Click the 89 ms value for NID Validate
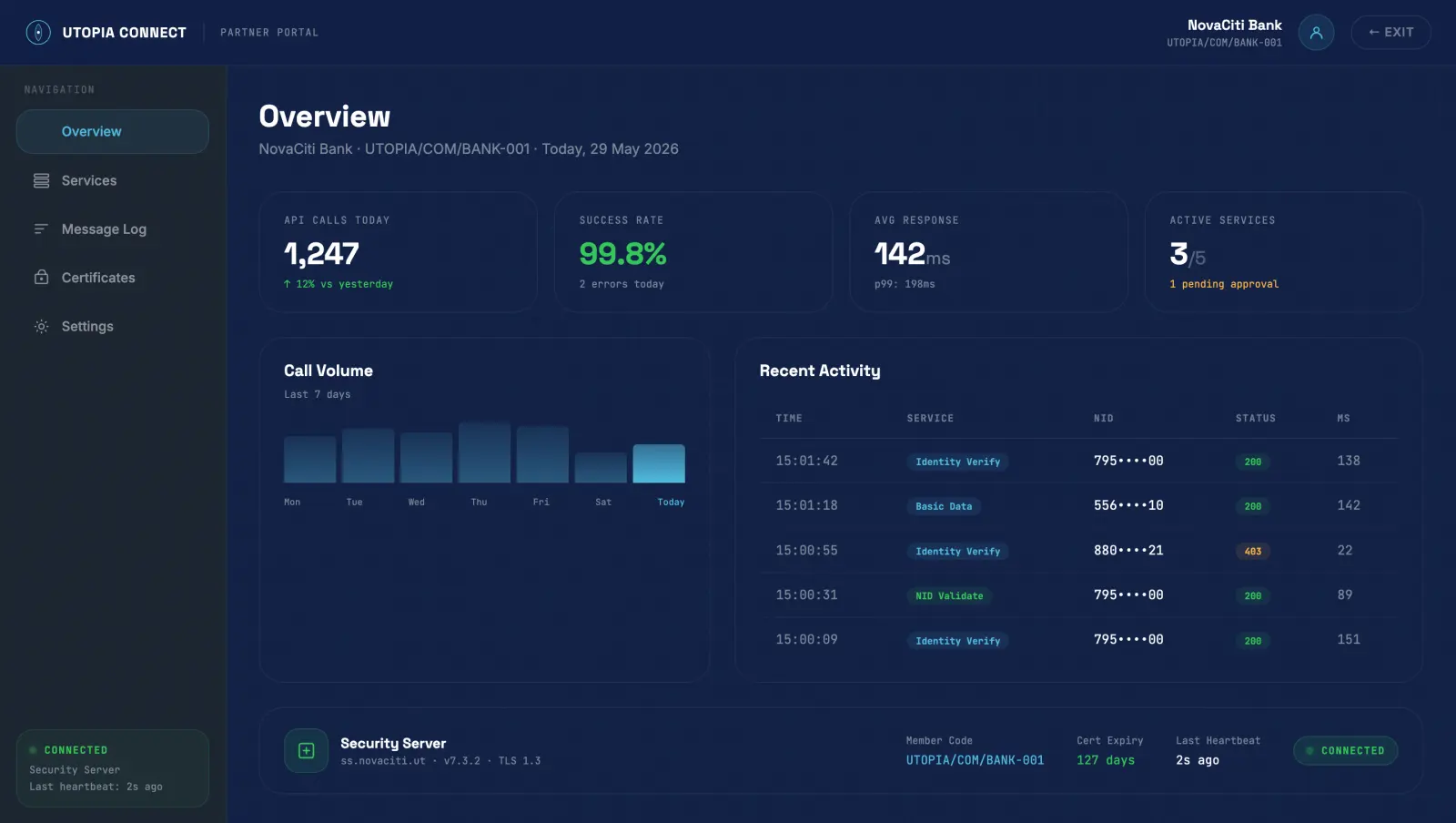Screen dimensions: 1456x823 coord(1345,595)
